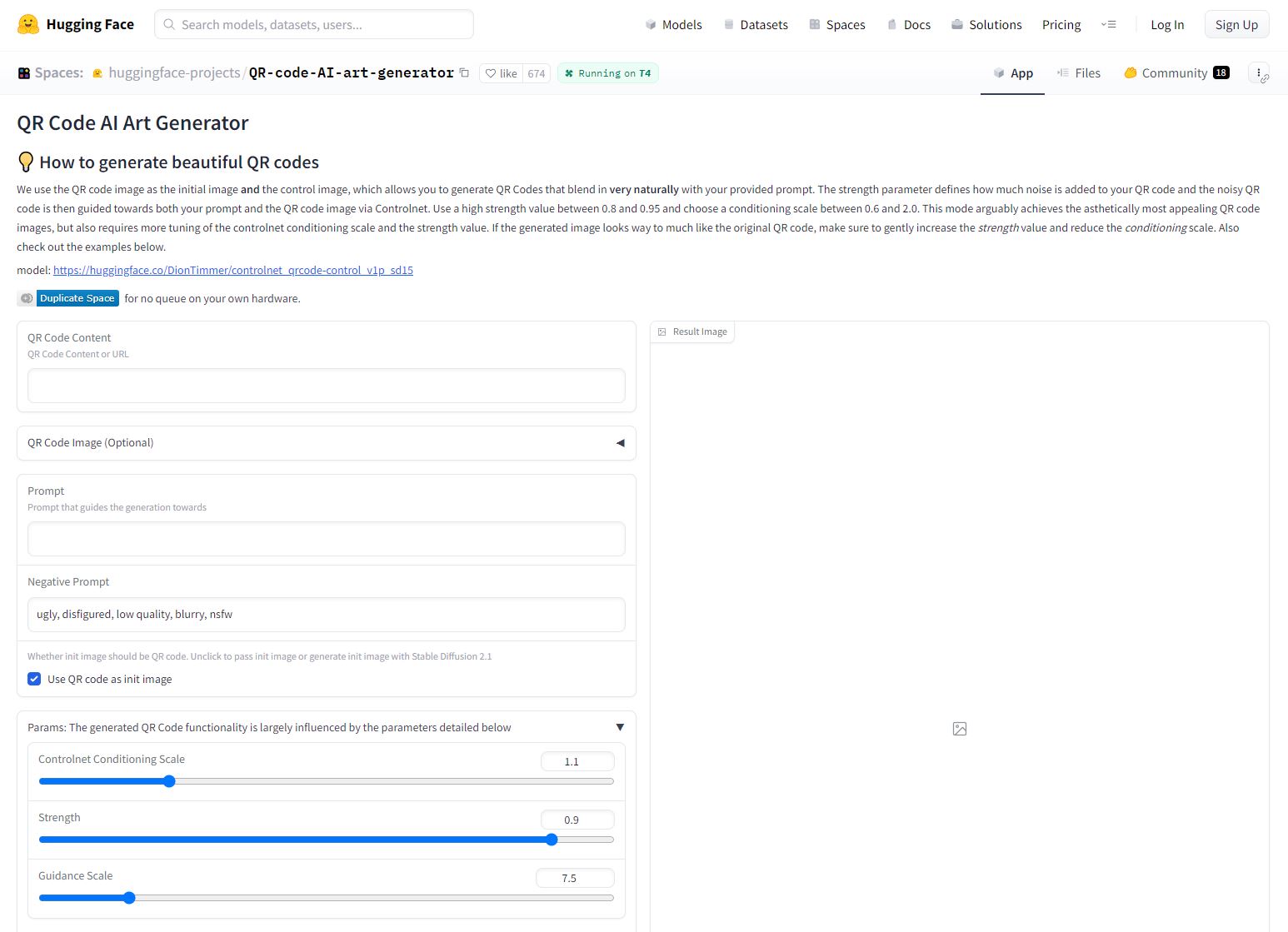Go to the Pricing page

click(x=1061, y=25)
